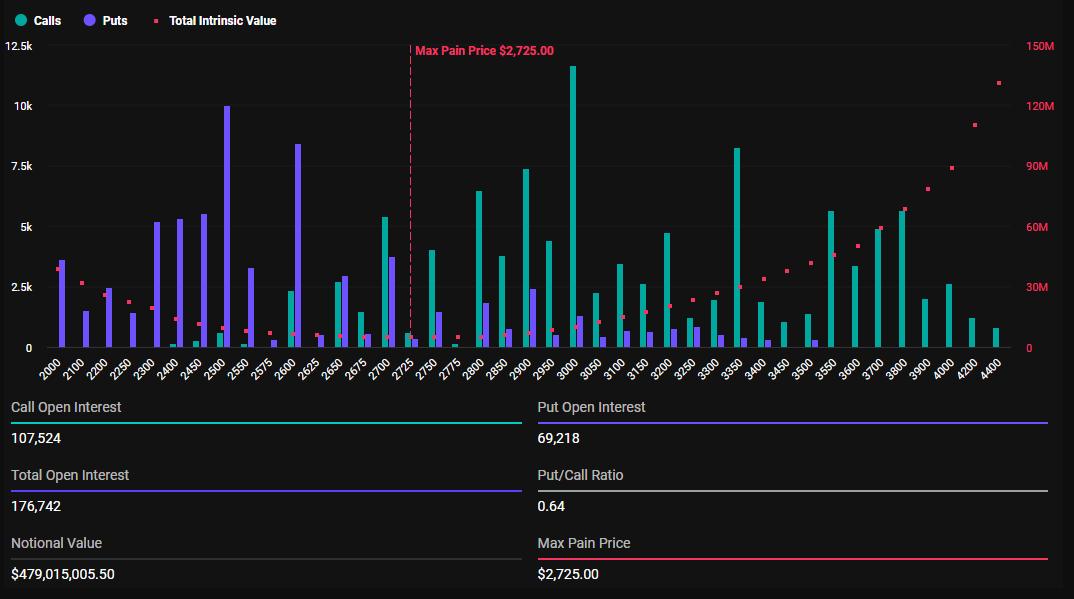The width and height of the screenshot is (1074, 599).
Task: Toggle the Calls series in the legend
Action: (38, 21)
